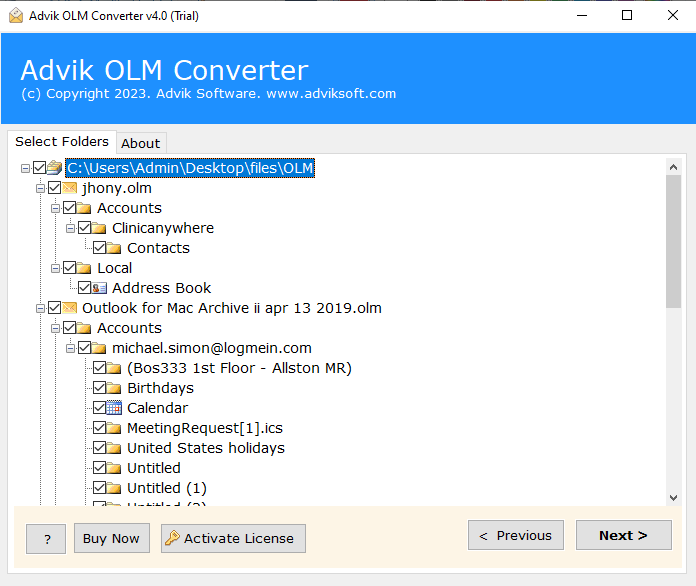Click the folder icon of the plain Untitled row
This screenshot has width=696, height=586.
click(114, 467)
